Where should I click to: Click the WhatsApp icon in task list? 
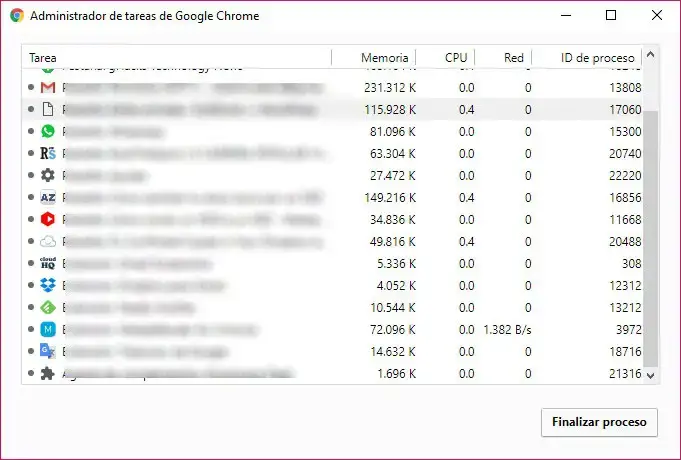(48, 131)
